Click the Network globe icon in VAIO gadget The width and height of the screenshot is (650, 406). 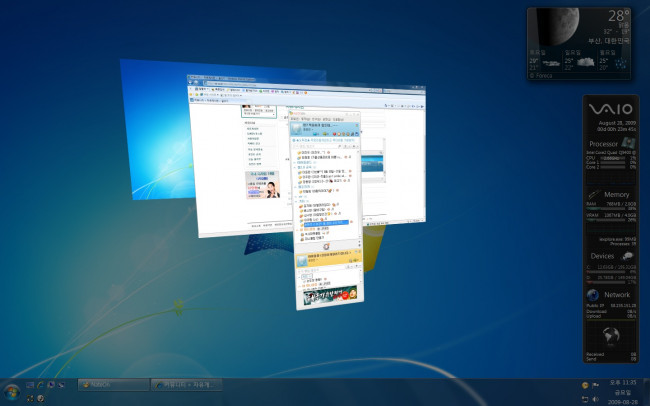[x=593, y=295]
